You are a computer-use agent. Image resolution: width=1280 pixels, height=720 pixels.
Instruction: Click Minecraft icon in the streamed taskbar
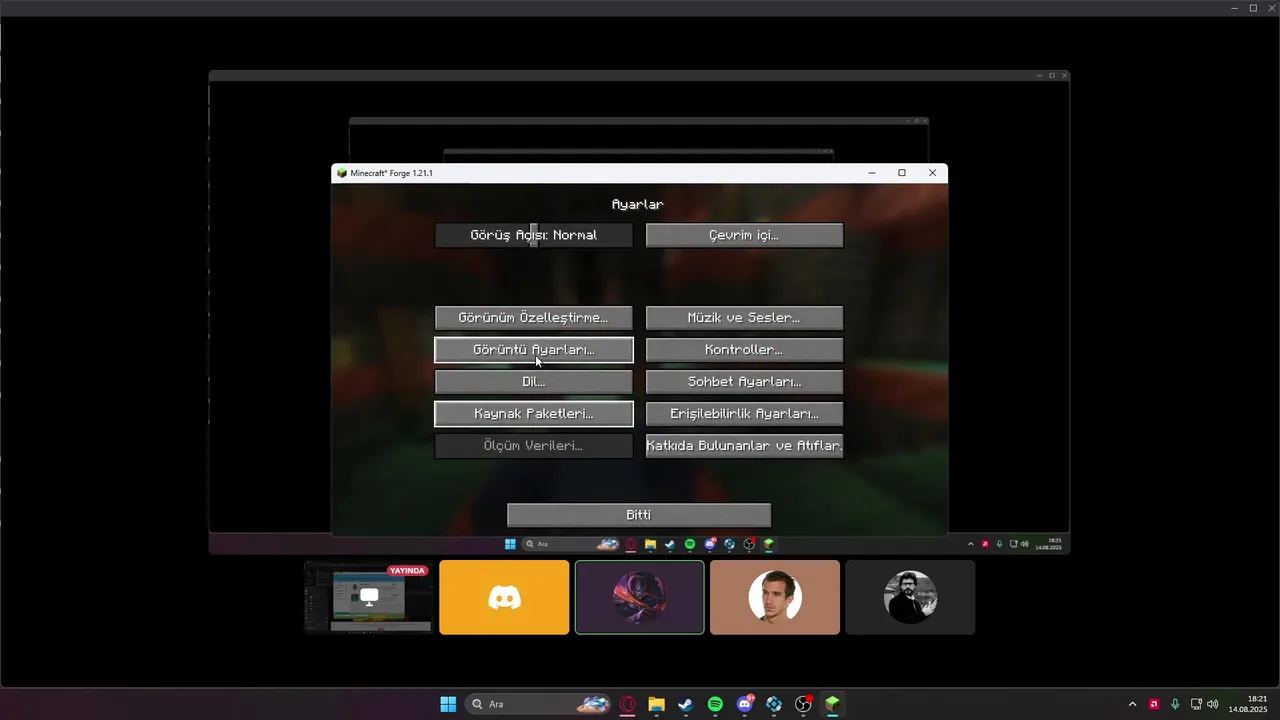tap(769, 544)
